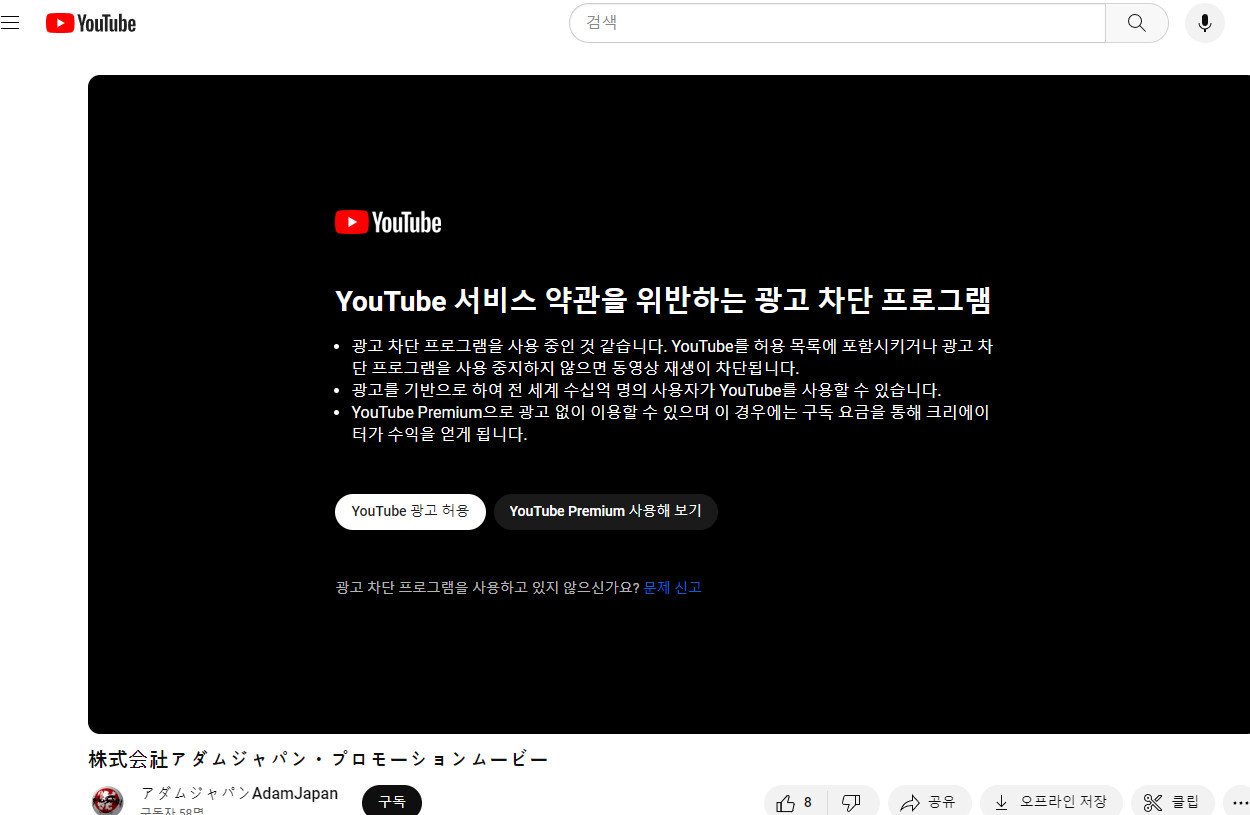Expand the three-dot more actions menu
This screenshot has width=1250, height=815.
click(1238, 802)
